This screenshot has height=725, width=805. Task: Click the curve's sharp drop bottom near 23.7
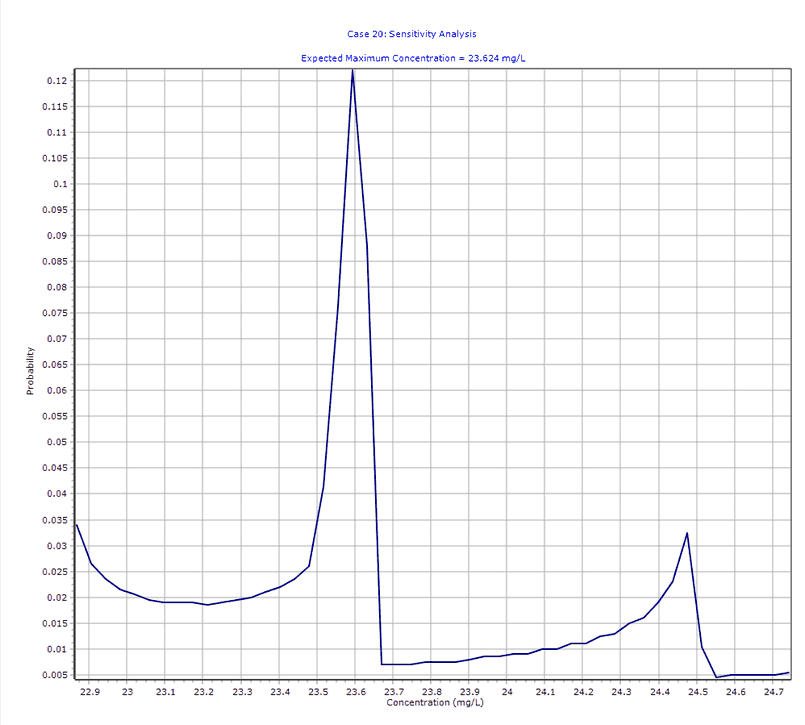pyautogui.click(x=382, y=664)
